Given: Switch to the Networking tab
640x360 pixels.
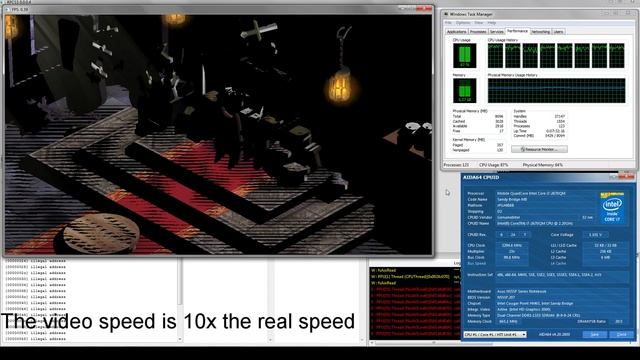Looking at the screenshot, I should tap(540, 31).
